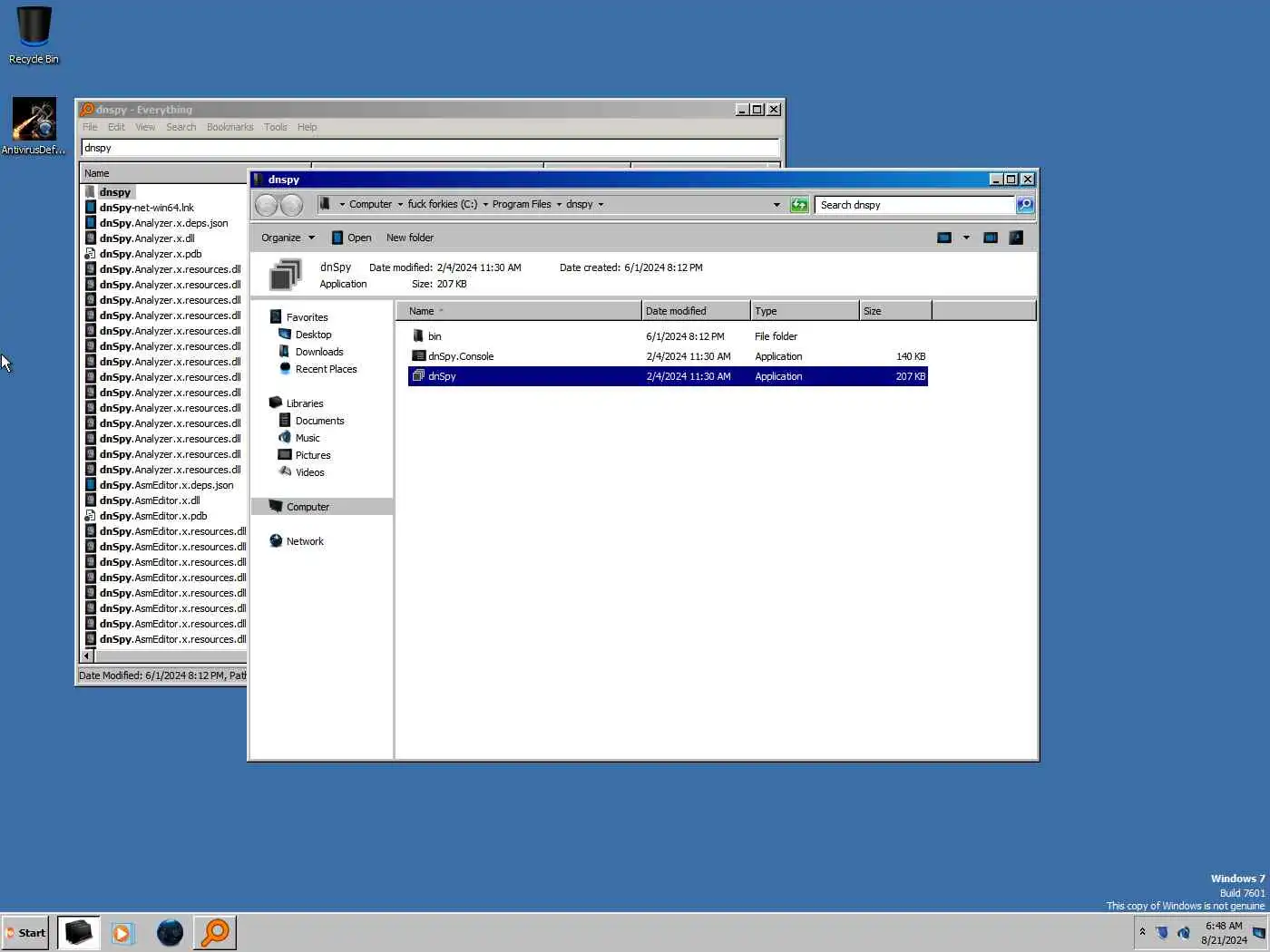Click the Libraries icon in navigation pane
Viewport: 1270px width, 952px height.
[x=276, y=403]
